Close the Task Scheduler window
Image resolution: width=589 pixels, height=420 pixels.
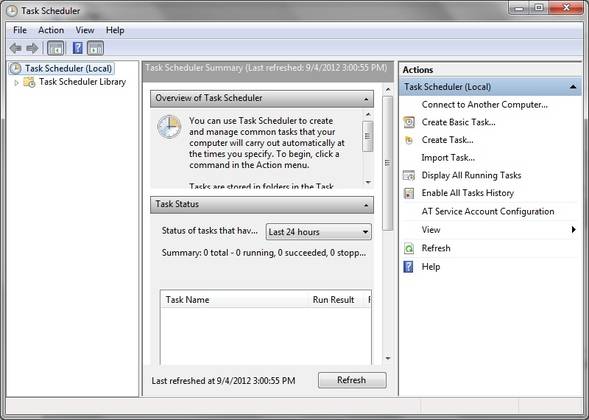tap(566, 8)
